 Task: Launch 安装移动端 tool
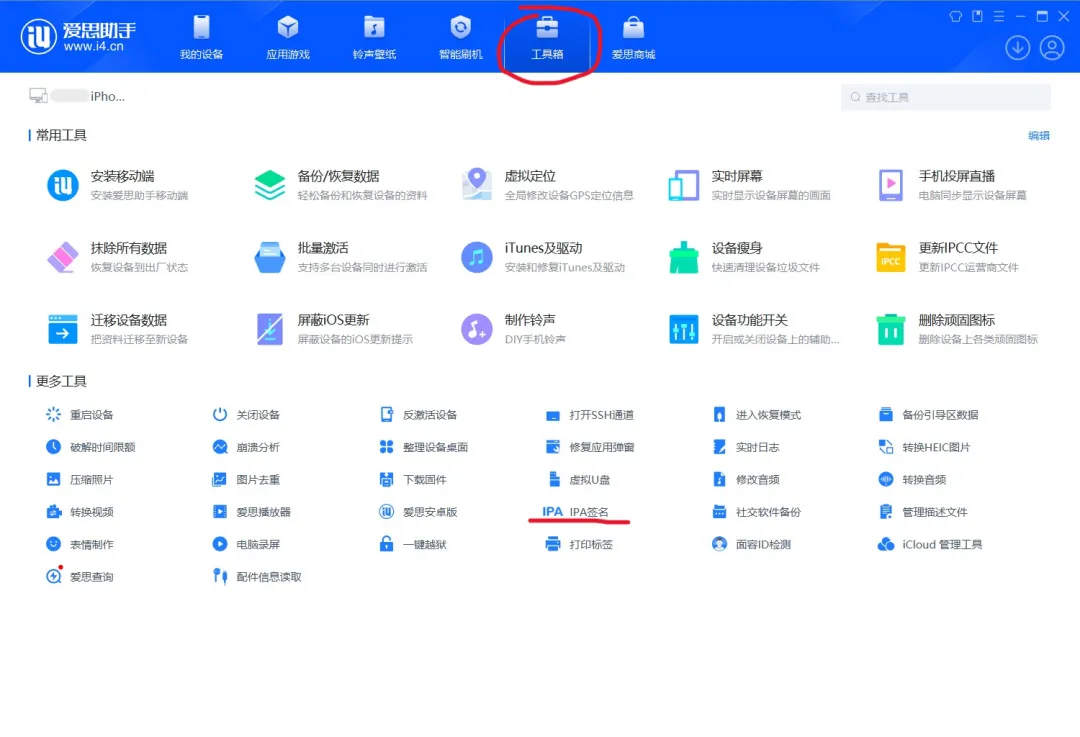(117, 185)
